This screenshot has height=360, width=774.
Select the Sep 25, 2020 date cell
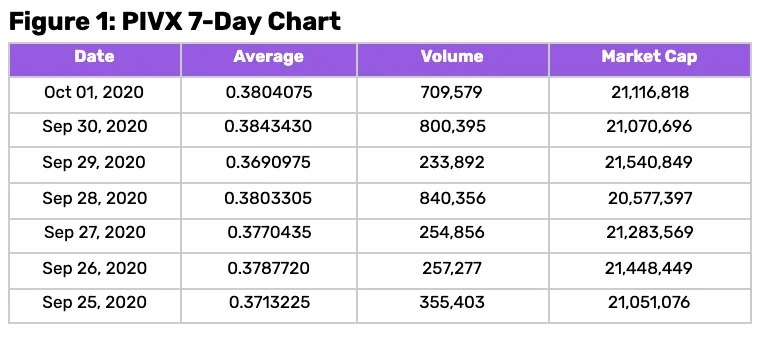tap(94, 302)
